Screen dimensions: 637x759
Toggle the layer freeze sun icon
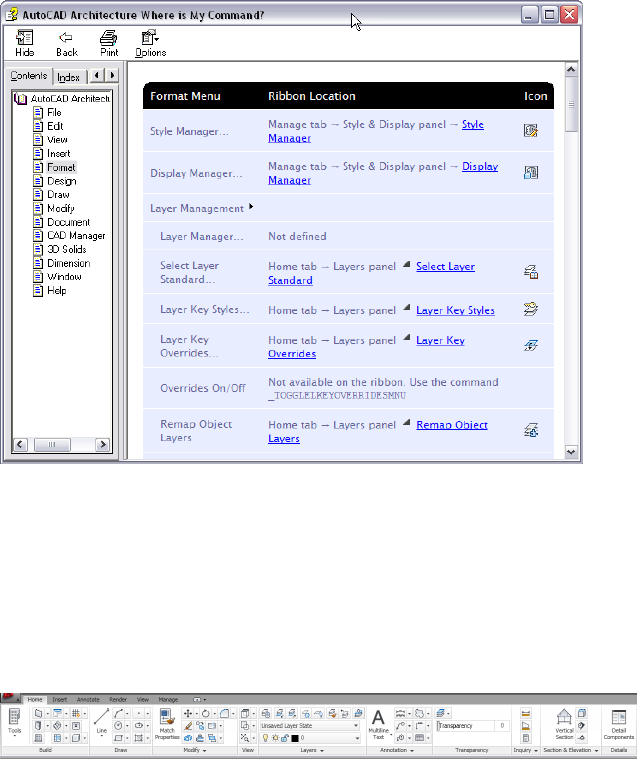coord(274,738)
